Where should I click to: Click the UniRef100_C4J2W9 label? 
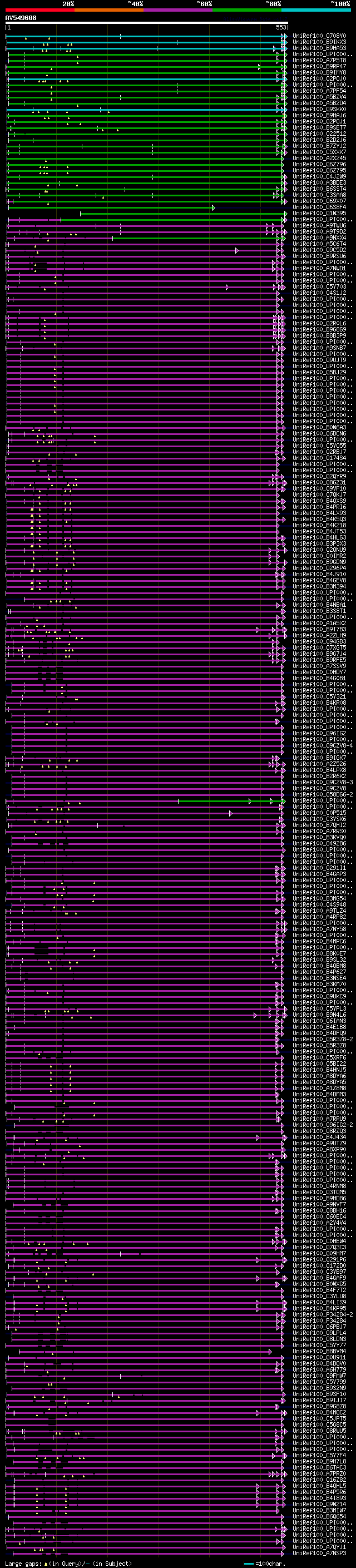pos(319,176)
